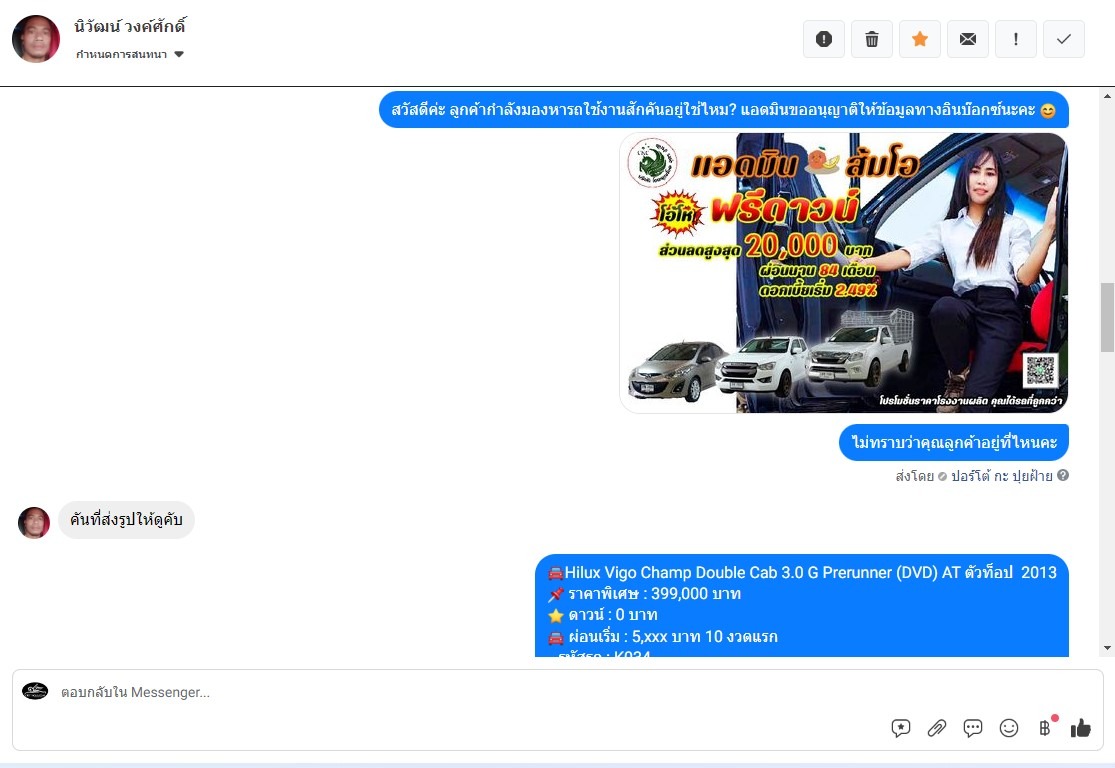This screenshot has width=1115, height=768.
Task: Mark as unread with envelope icon
Action: (968, 39)
